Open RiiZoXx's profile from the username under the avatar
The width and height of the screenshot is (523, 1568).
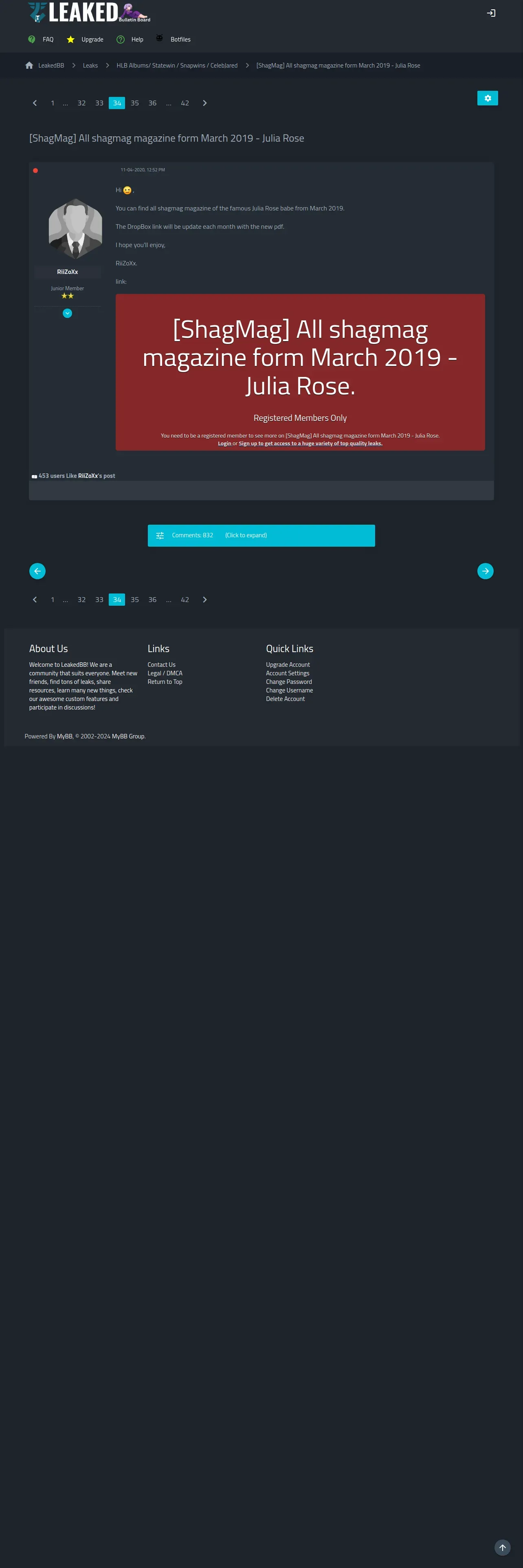click(68, 272)
